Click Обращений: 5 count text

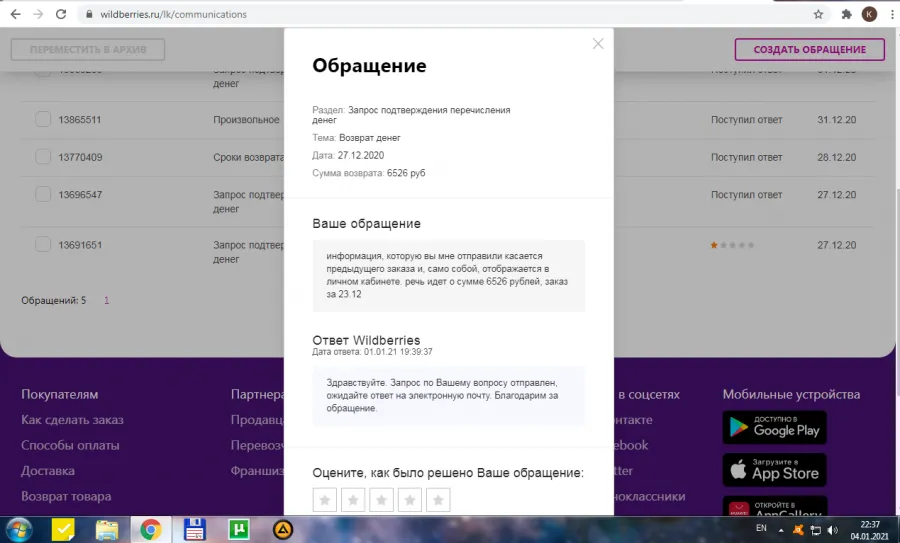point(53,300)
